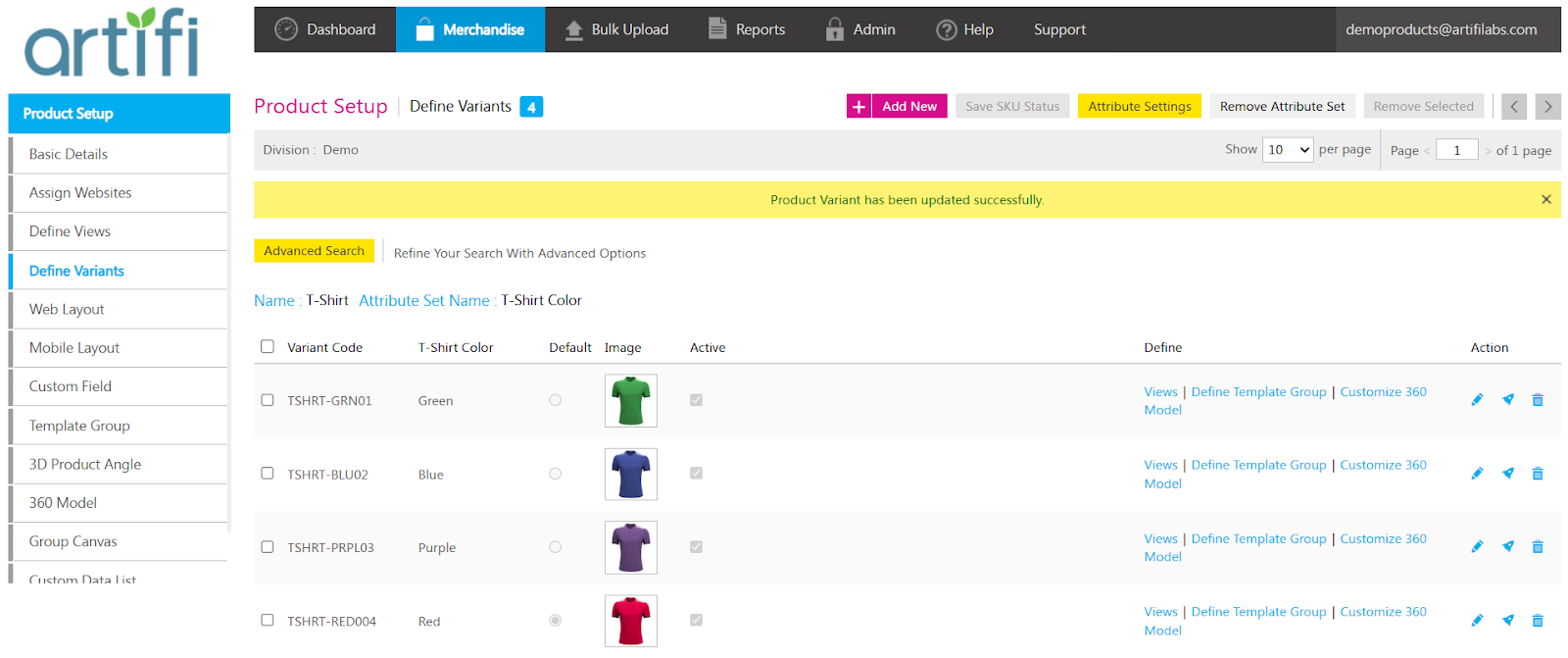This screenshot has height=658, width=1568.
Task: Go to Group Canvas in sidebar
Action: 119,541
